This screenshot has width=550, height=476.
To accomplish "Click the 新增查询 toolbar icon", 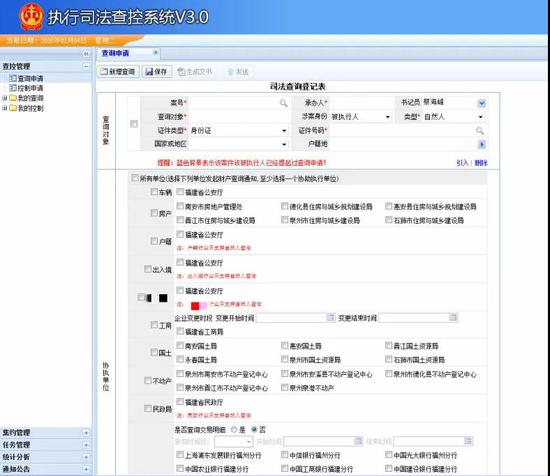I will tap(104, 72).
